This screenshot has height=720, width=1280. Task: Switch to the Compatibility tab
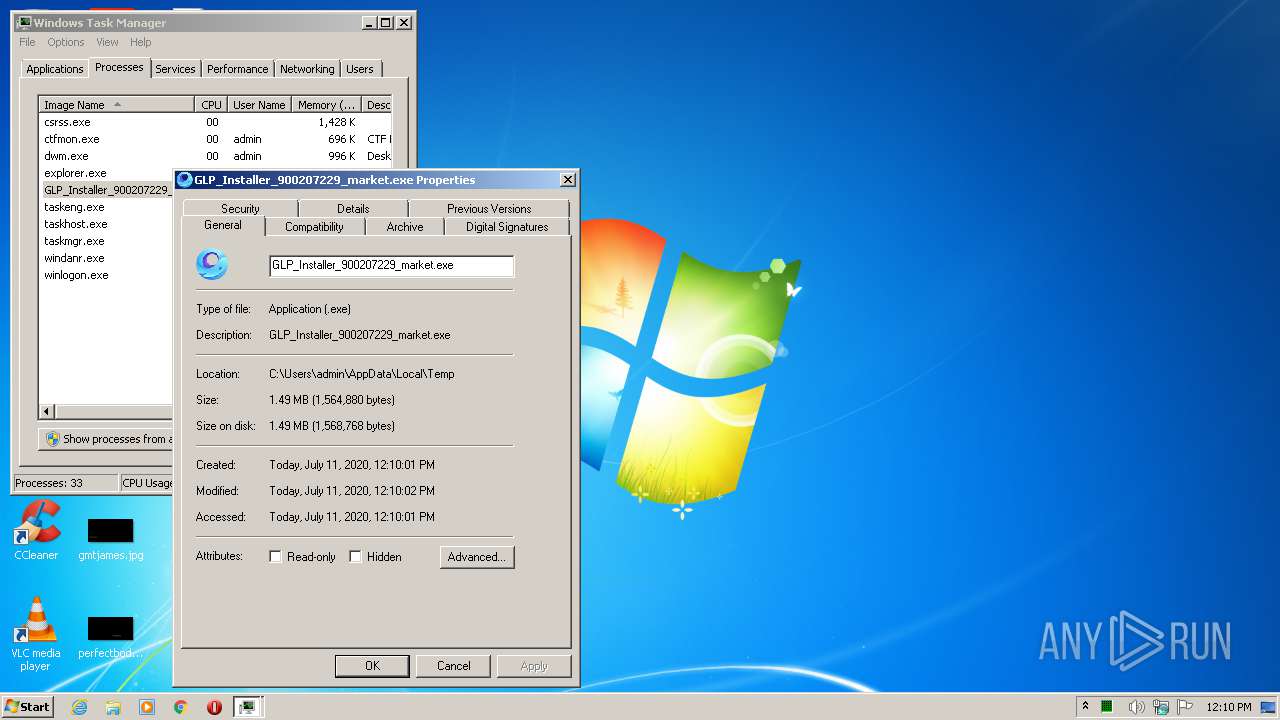pyautogui.click(x=314, y=227)
